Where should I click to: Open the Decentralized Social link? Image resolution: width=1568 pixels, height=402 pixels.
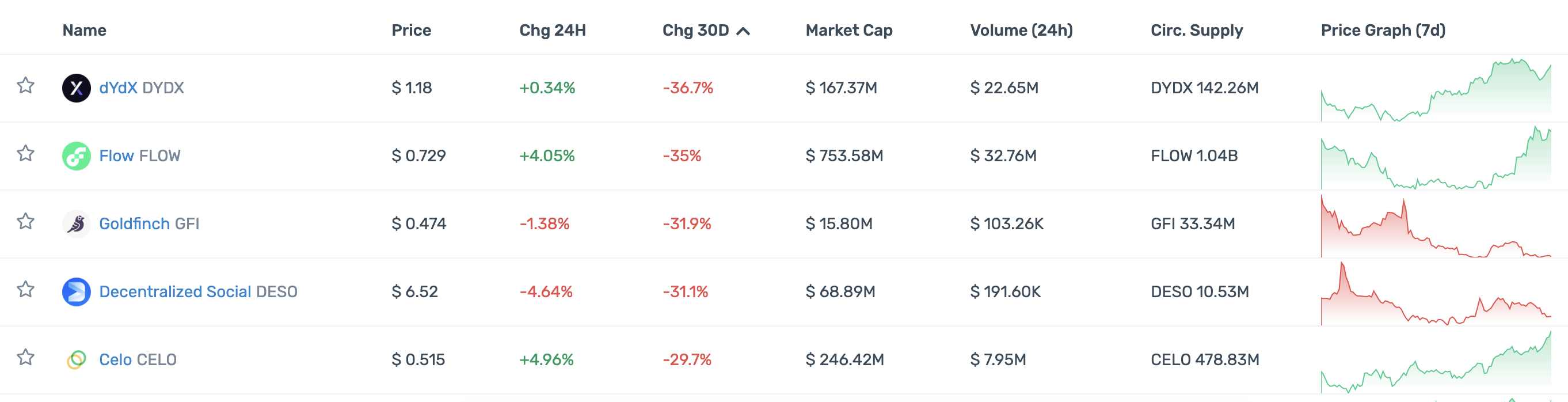[x=174, y=292]
